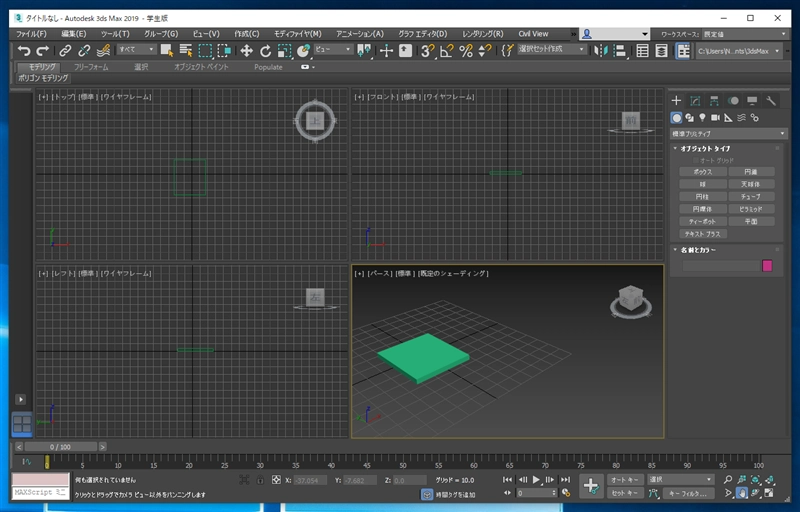Image resolution: width=800 pixels, height=512 pixels.
Task: Open reference coordinate 'ビュー' dropdown
Action: 333,49
